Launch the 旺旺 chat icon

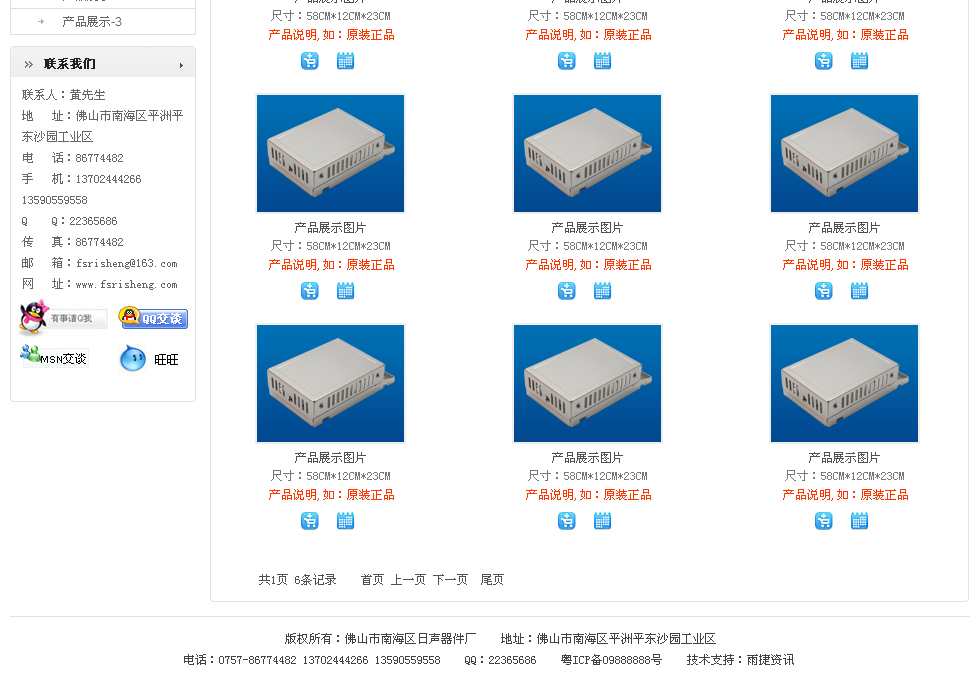[x=149, y=359]
